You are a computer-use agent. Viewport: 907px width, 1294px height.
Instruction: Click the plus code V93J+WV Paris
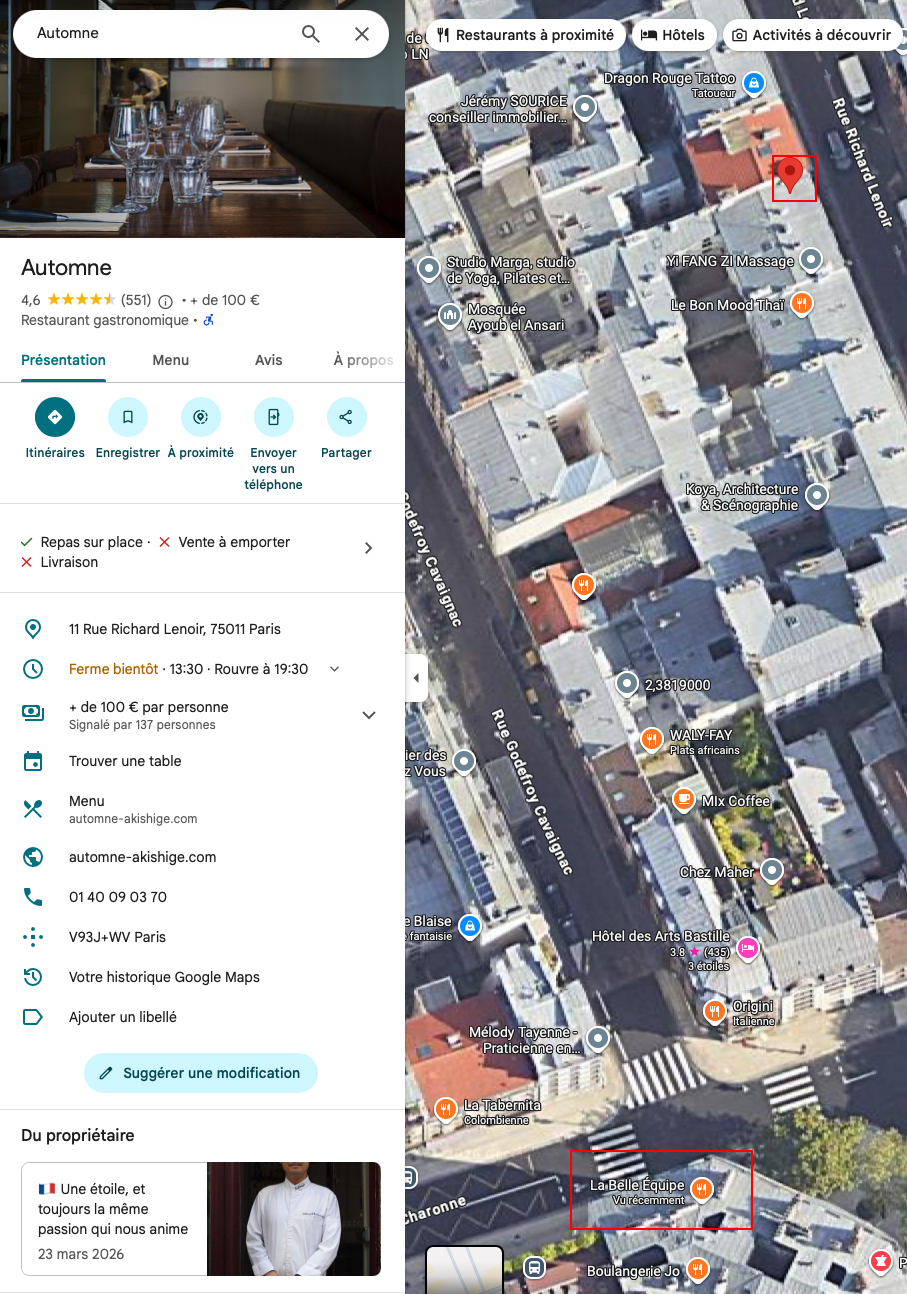202,937
